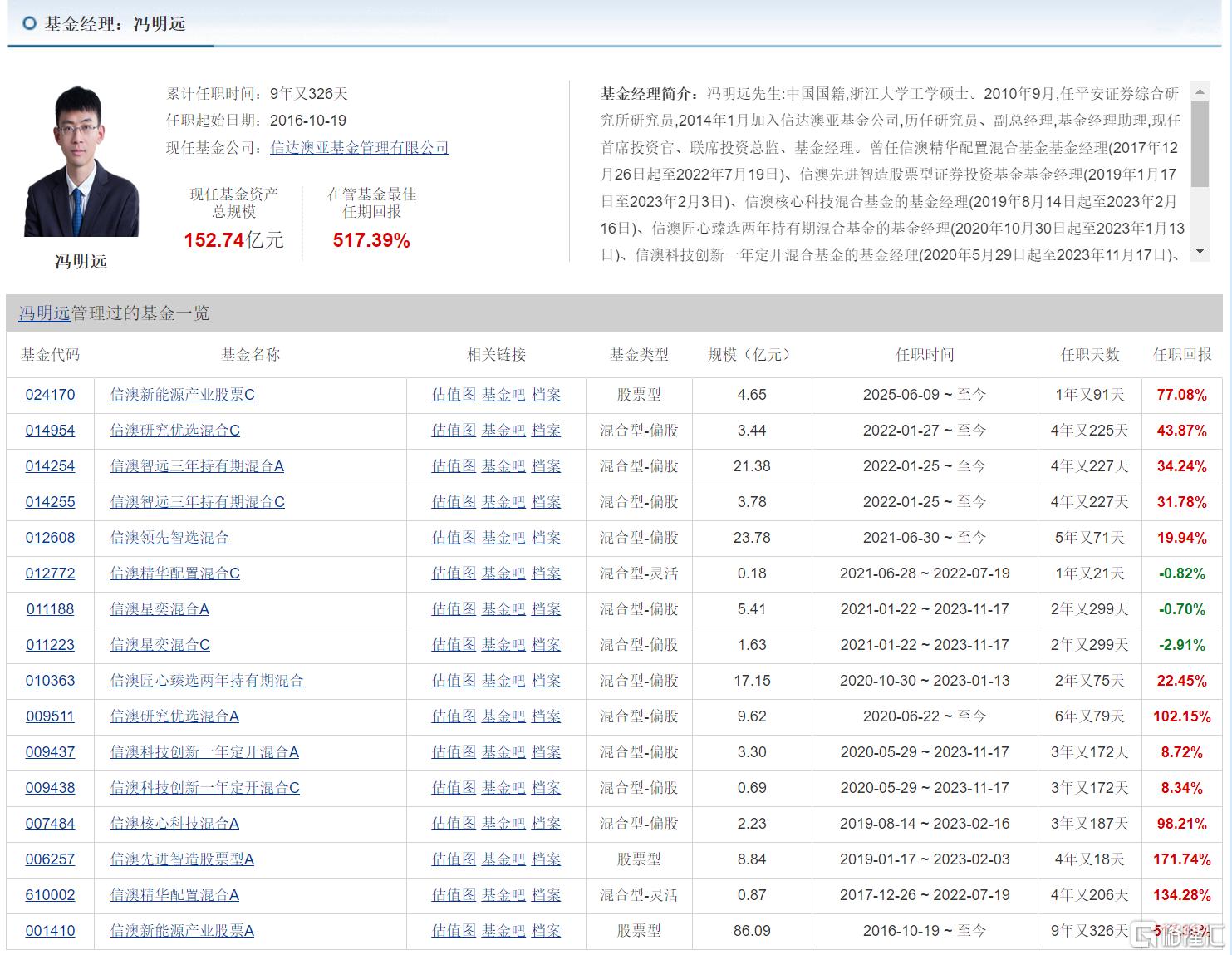The height and width of the screenshot is (955, 1232).
Task: Open 基金吧 for fund 014255
Action: tap(503, 502)
